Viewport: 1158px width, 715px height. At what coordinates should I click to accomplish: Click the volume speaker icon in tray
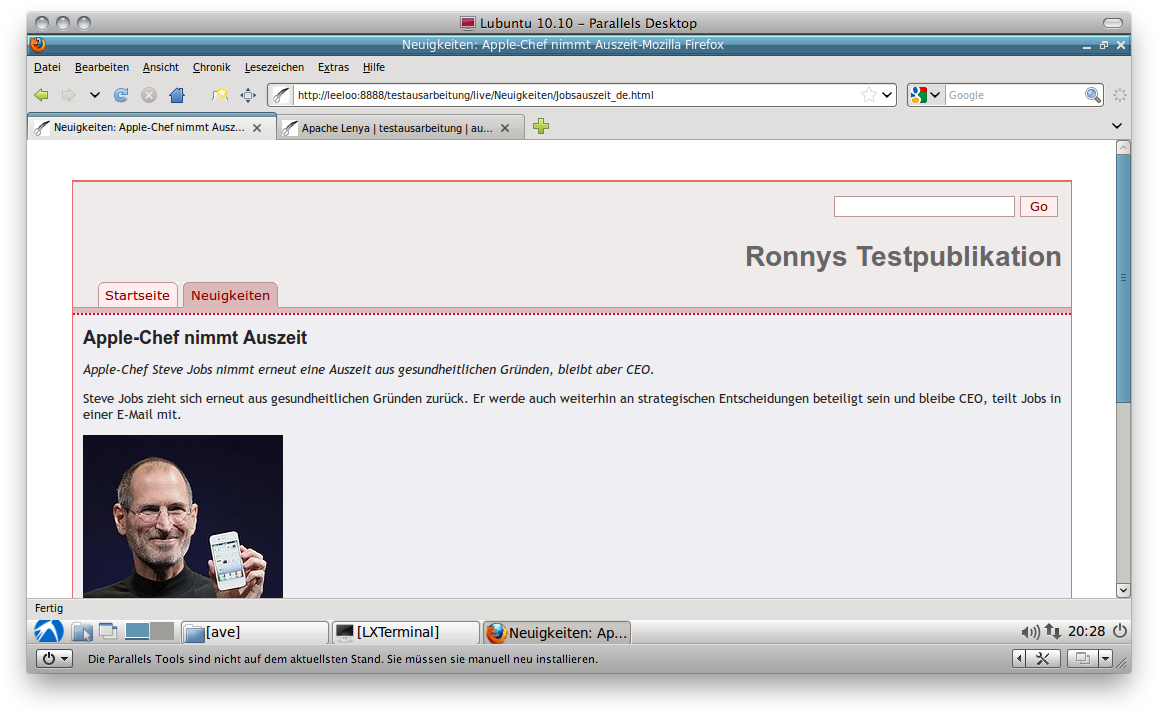click(x=1030, y=632)
